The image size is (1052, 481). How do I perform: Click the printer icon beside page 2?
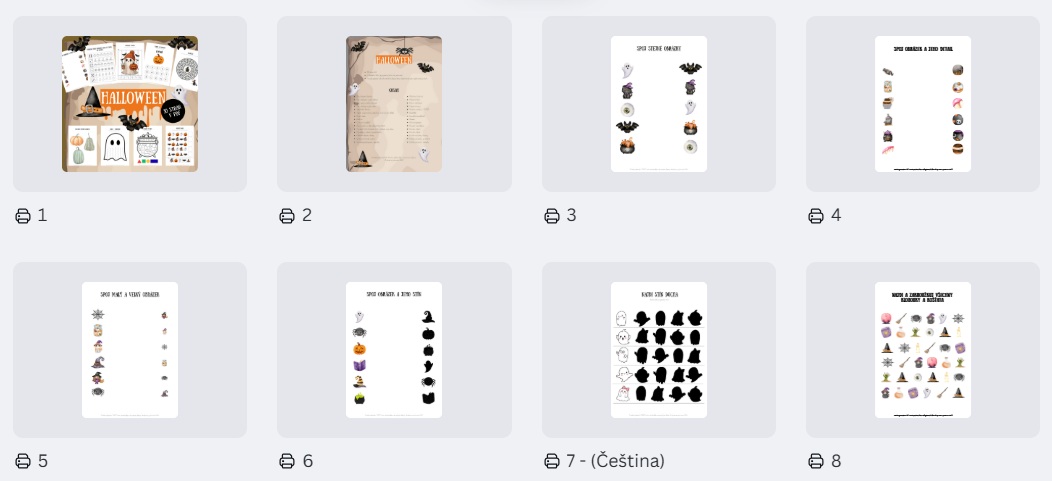286,215
